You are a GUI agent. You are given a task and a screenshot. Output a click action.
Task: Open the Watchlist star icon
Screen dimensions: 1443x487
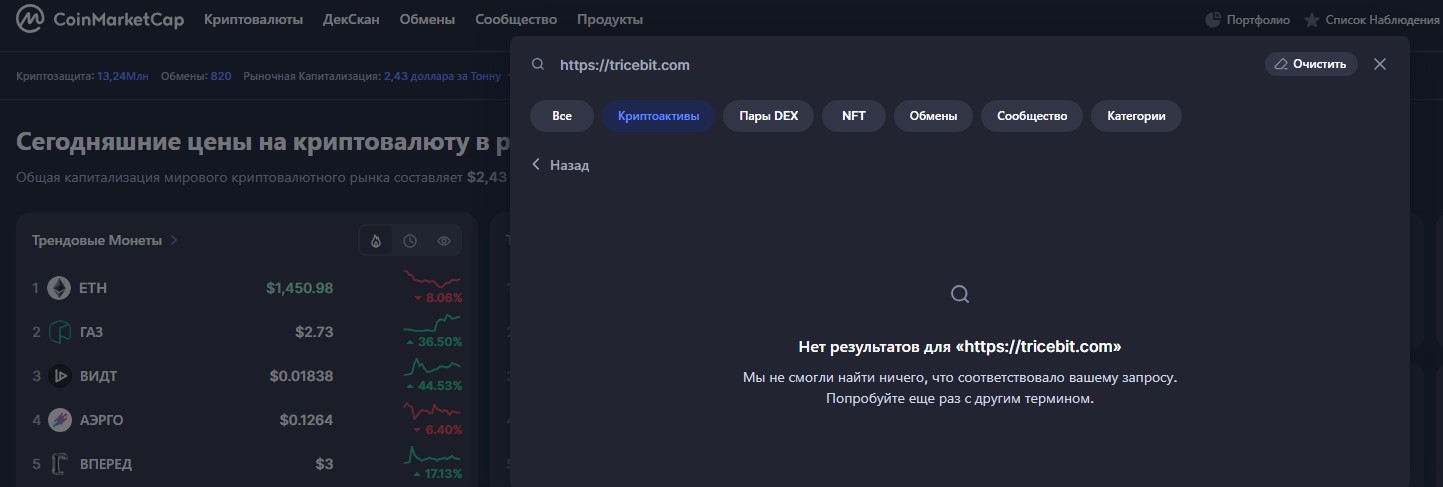point(1312,19)
